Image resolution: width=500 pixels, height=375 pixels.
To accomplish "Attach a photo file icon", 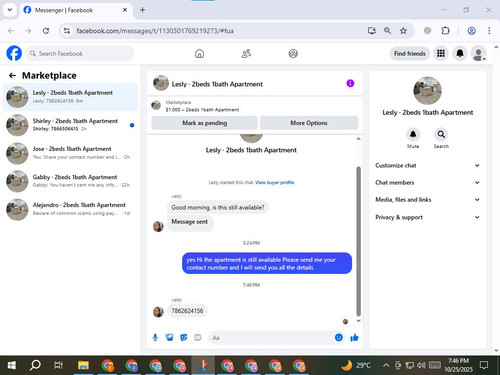I will [x=170, y=338].
